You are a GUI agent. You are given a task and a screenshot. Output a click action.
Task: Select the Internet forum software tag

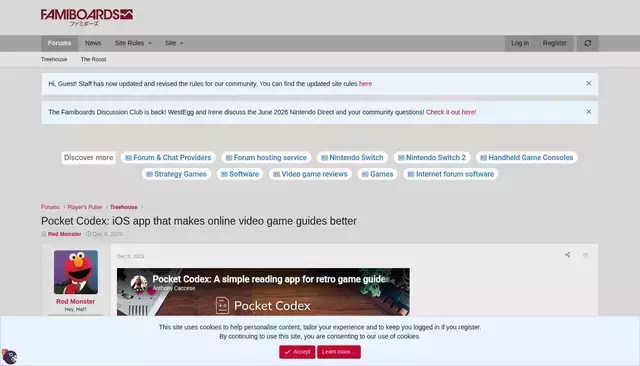coord(451,174)
